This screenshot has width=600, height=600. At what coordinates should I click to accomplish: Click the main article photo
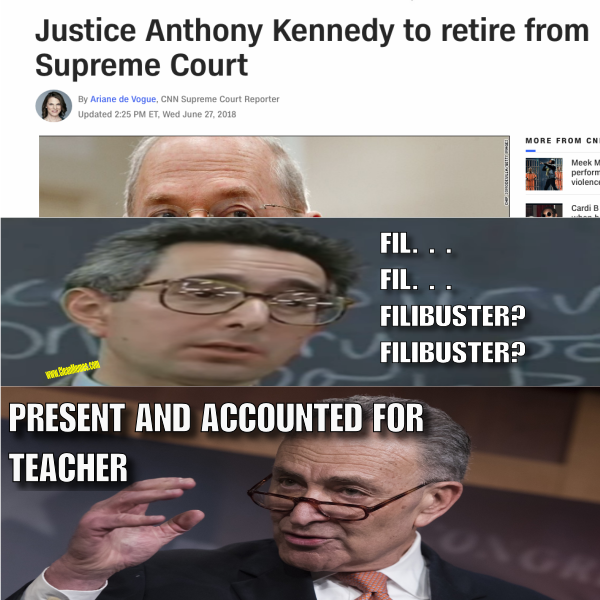(x=274, y=176)
